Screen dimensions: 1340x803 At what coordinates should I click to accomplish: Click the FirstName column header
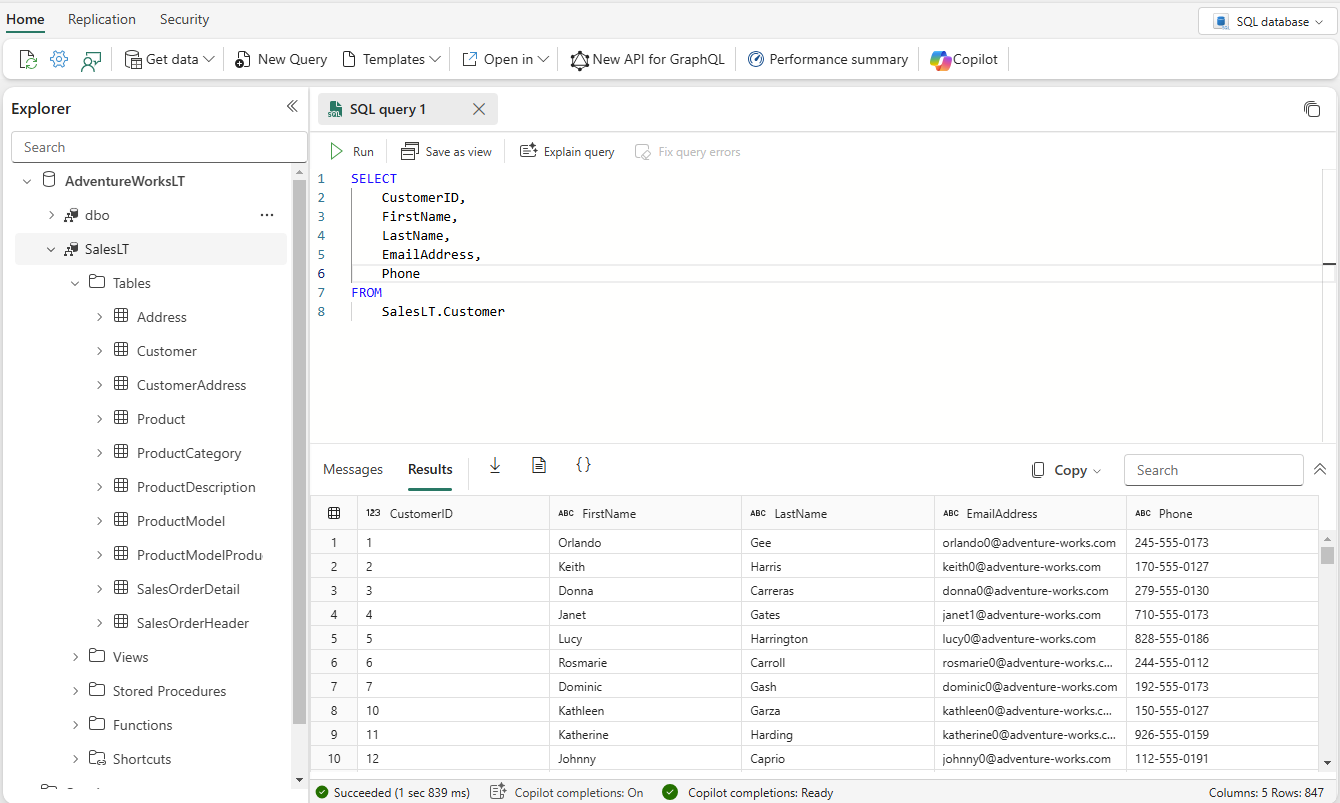(x=645, y=514)
